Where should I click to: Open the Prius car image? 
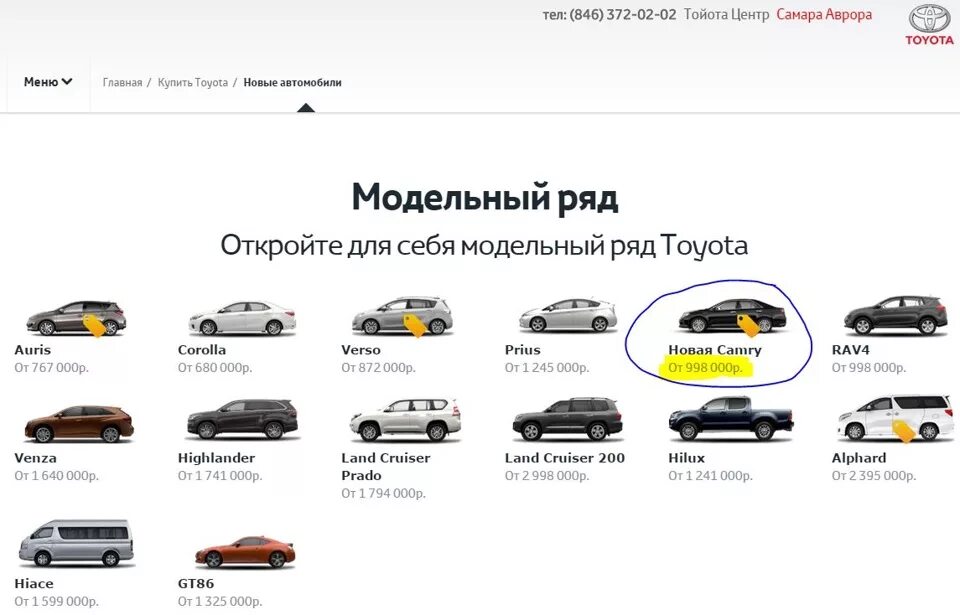568,315
